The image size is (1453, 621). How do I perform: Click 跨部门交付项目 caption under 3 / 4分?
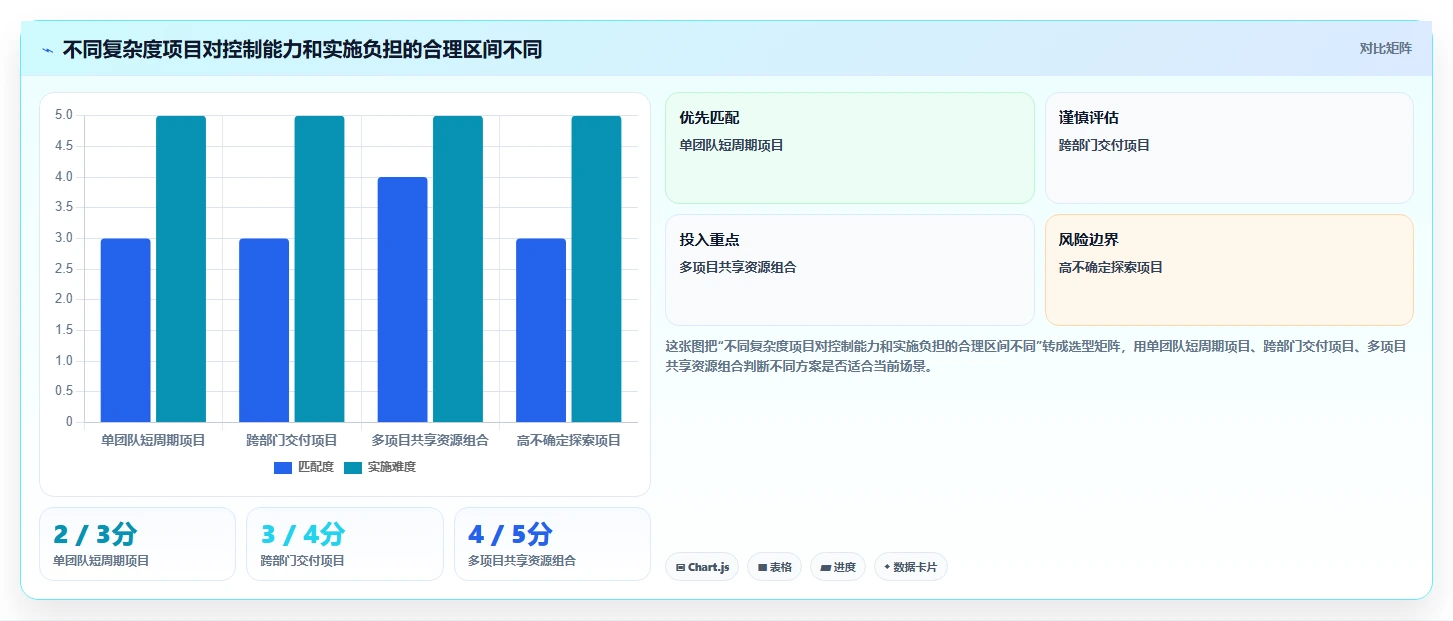point(302,561)
